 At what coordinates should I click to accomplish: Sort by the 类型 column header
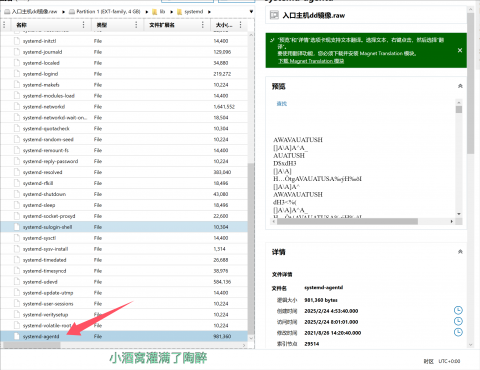(x=102, y=25)
